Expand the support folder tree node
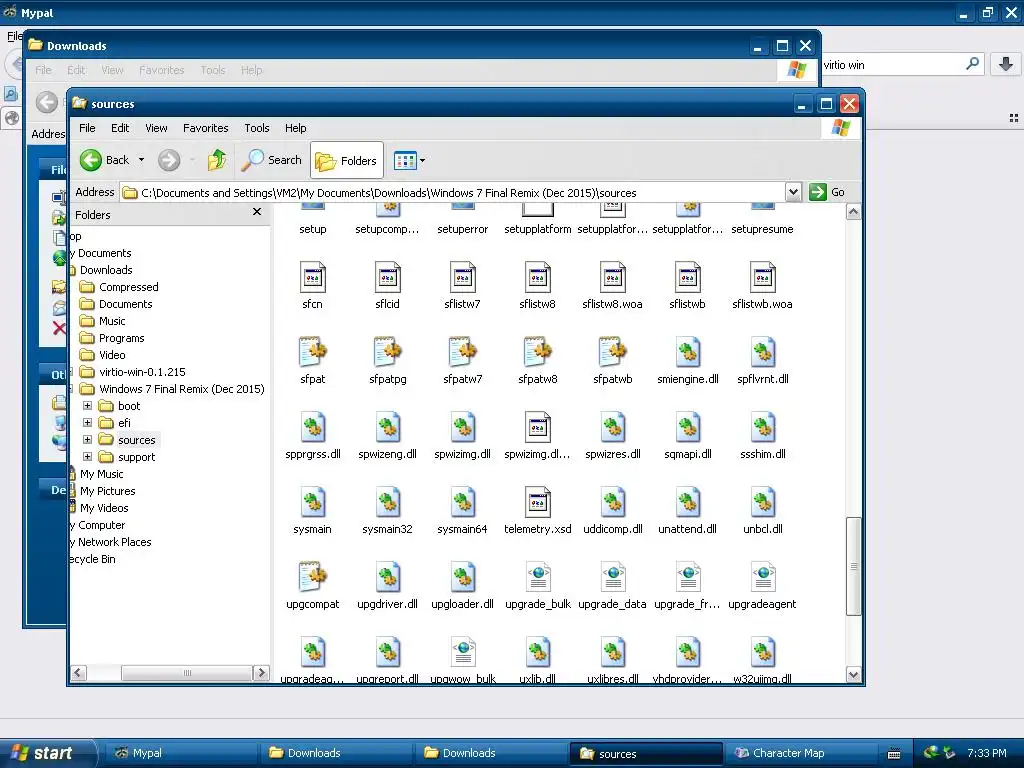The height and width of the screenshot is (768, 1024). coord(87,456)
